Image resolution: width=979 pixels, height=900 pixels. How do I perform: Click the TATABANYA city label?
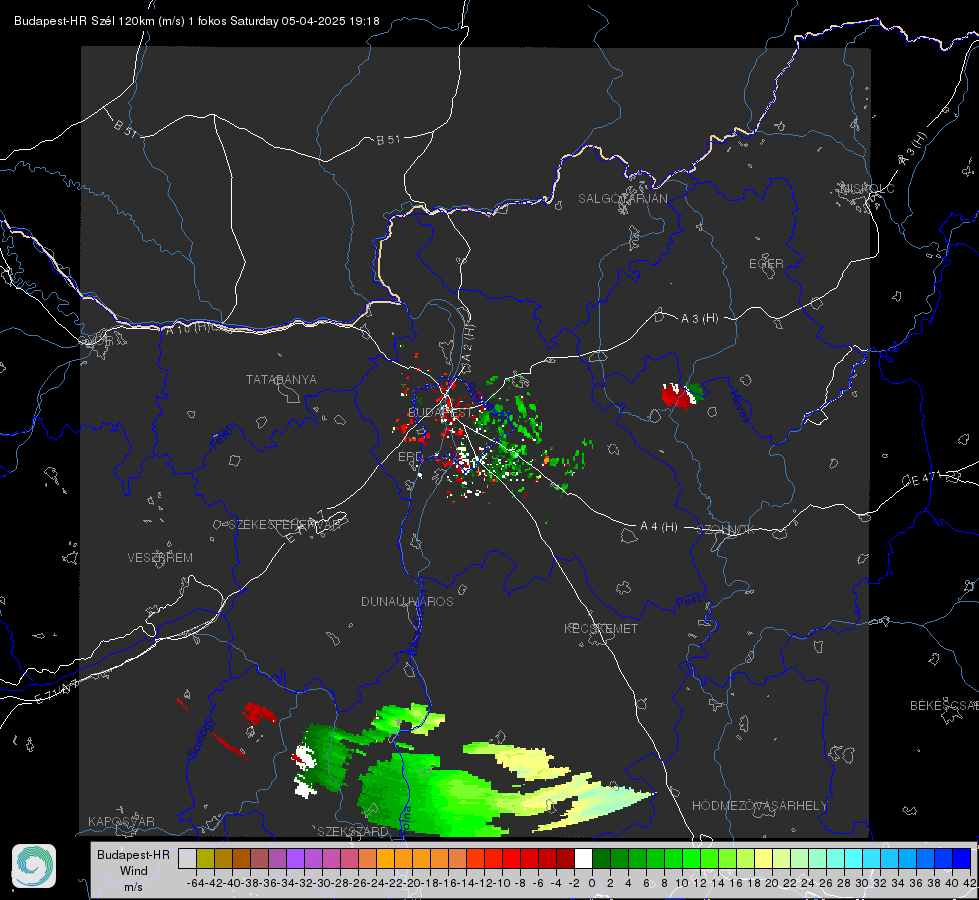(281, 380)
